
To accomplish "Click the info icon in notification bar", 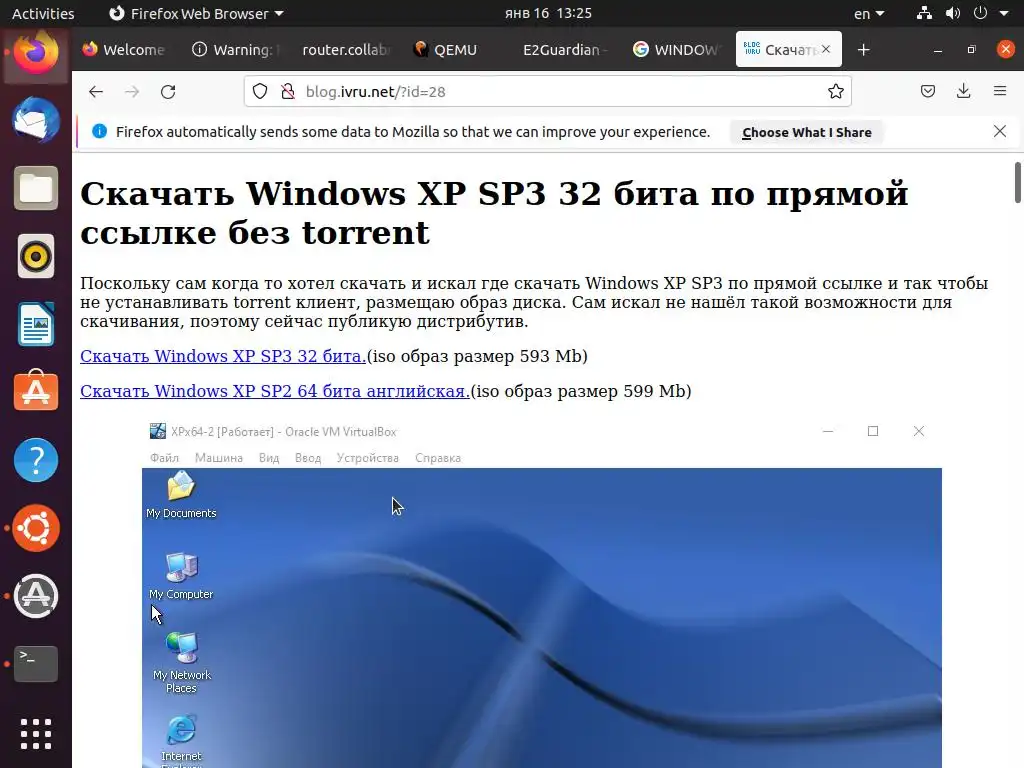I will tap(99, 131).
